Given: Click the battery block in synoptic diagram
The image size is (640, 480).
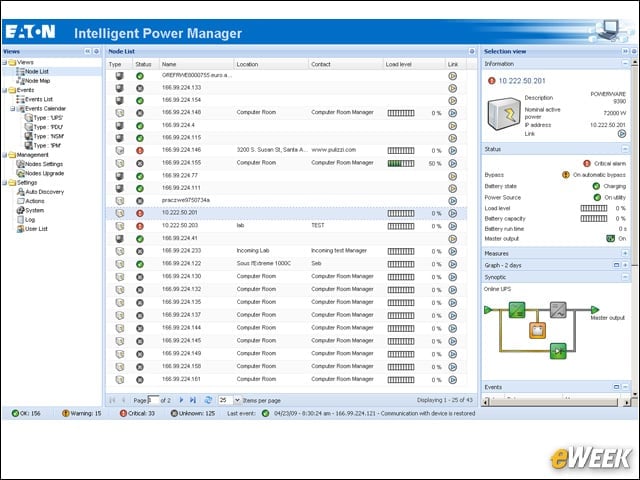Looking at the screenshot, I should [538, 331].
